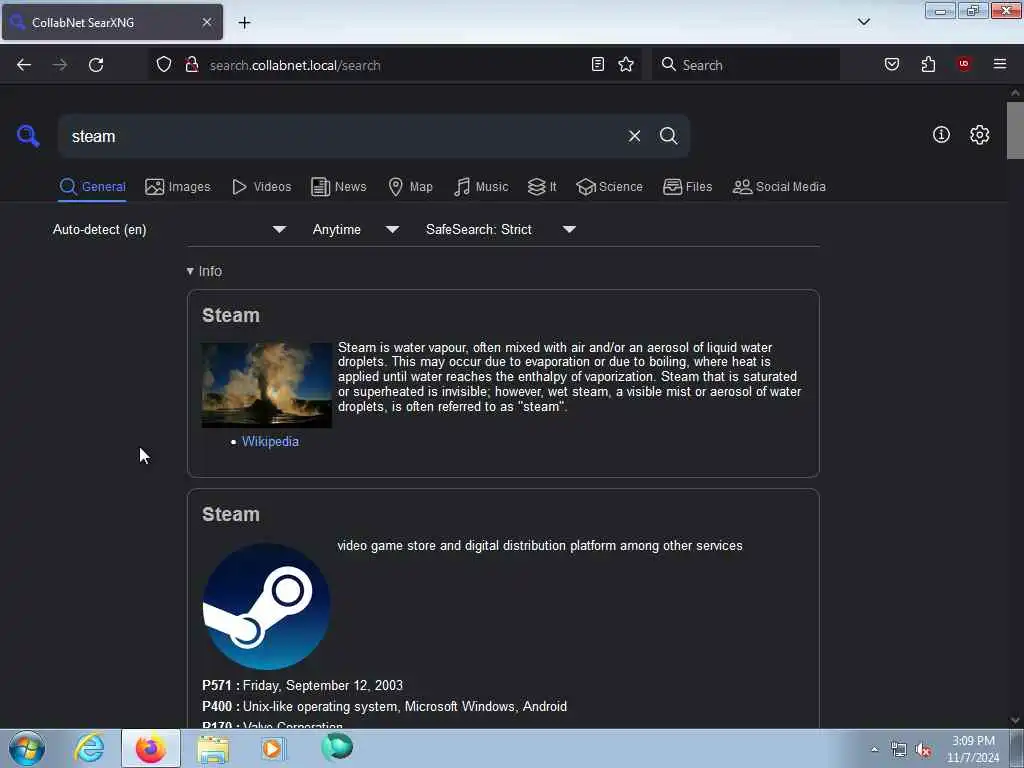Toggle reader view icon
Screen dimensions: 1024x768
click(598, 64)
